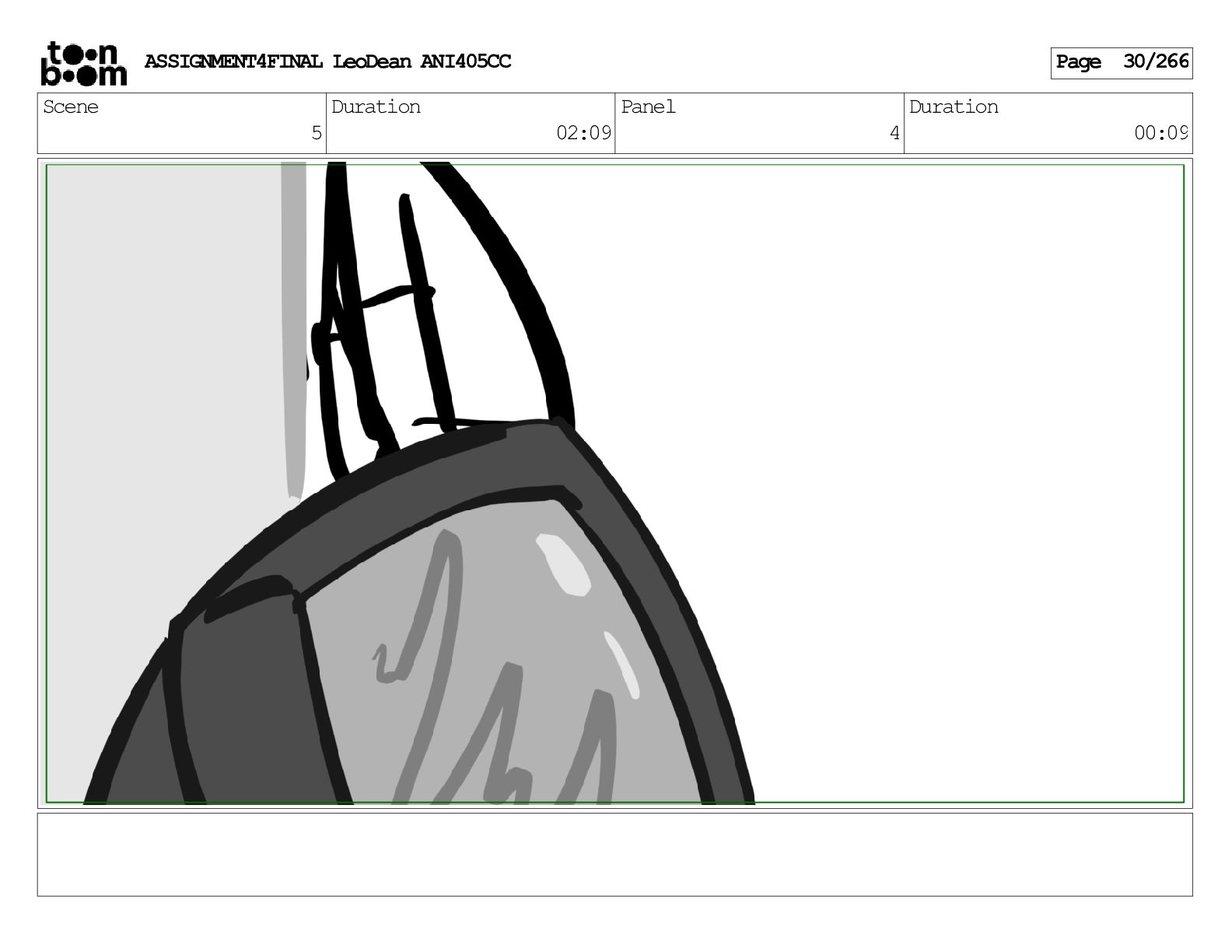Select the scene number 5
This screenshot has width=1232, height=952.
click(317, 133)
